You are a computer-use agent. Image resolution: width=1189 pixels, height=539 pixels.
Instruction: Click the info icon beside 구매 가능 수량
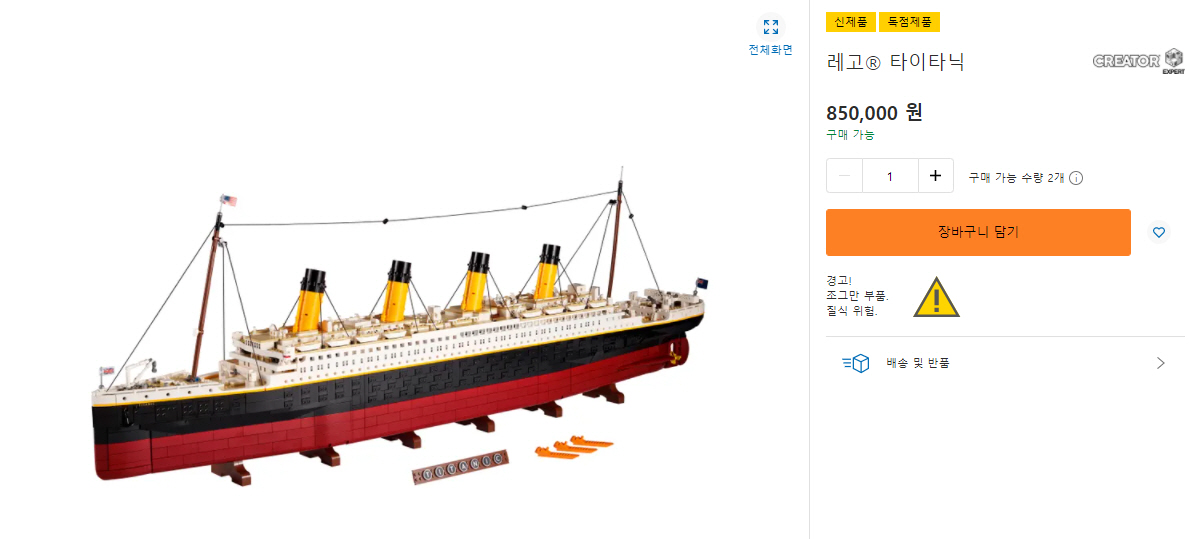1076,178
